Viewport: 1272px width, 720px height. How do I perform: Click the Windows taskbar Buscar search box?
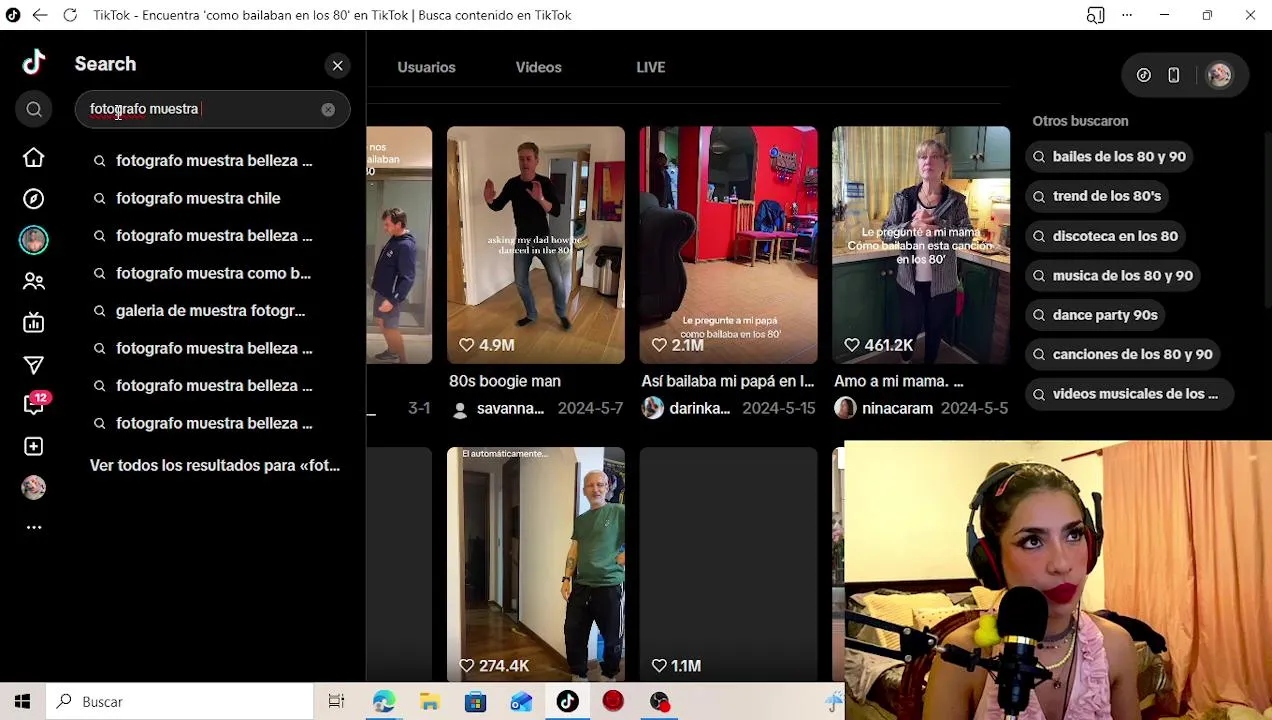click(x=180, y=702)
